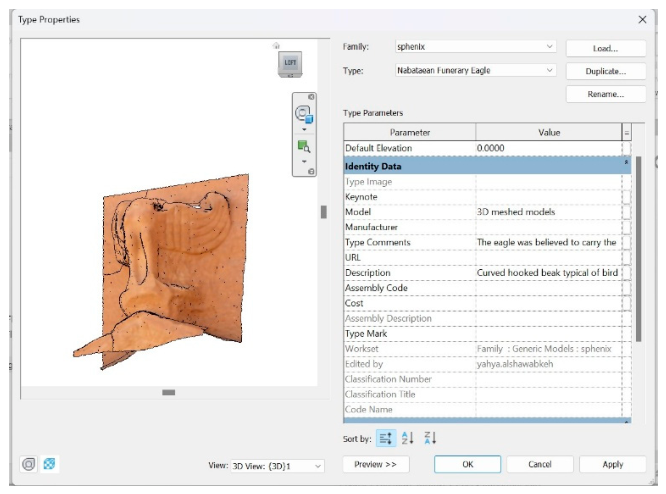Edit the Default Elevation value 0.0000

548,148
